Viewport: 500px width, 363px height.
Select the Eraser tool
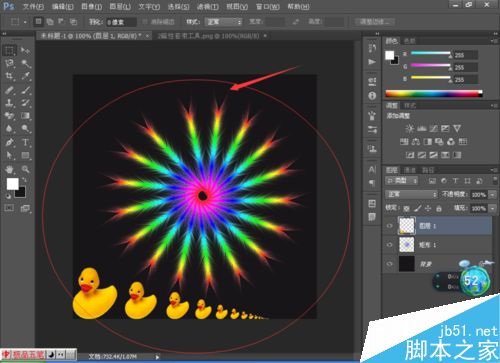[9, 116]
